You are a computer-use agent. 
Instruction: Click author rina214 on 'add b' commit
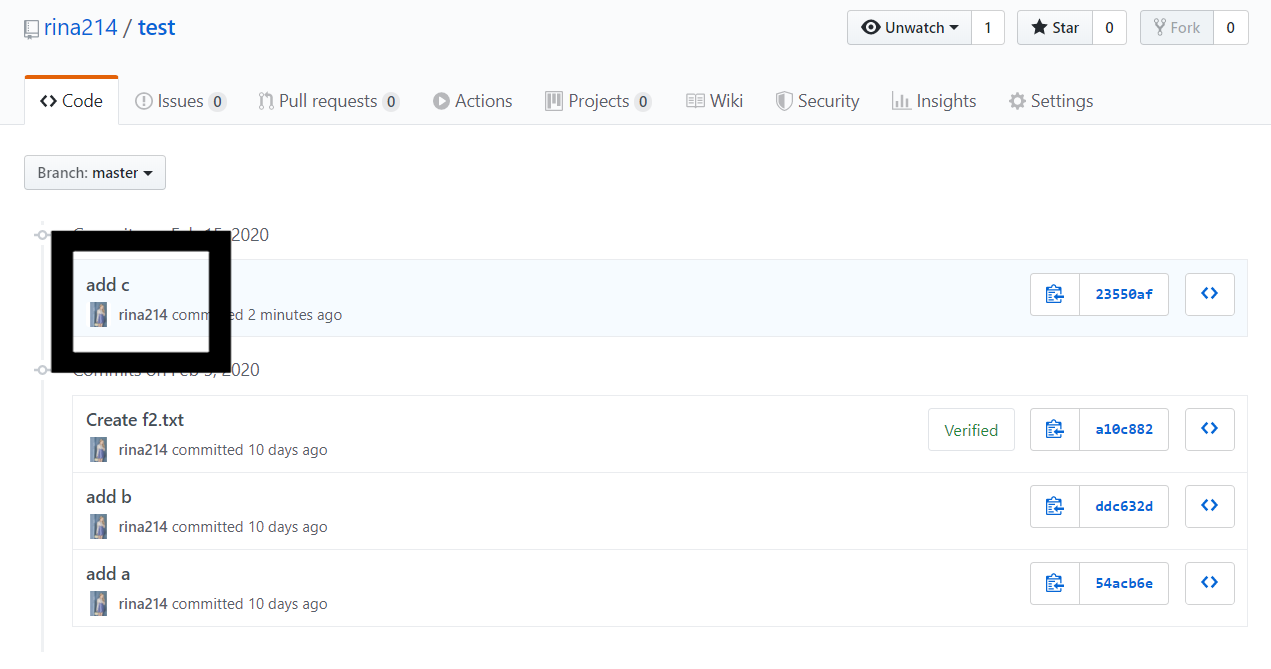point(143,527)
